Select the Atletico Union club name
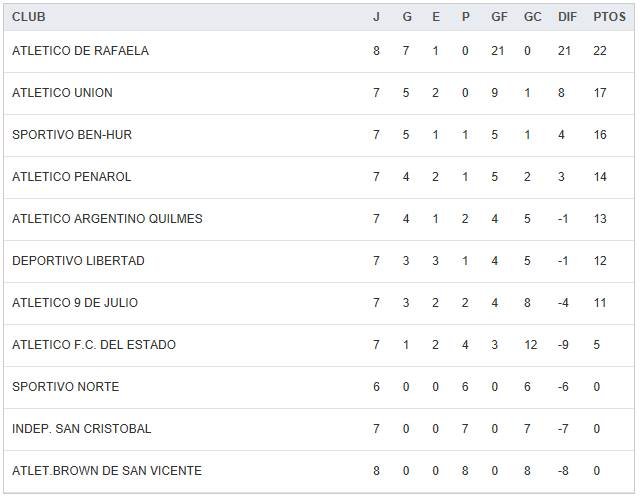The image size is (640, 498). 62,93
